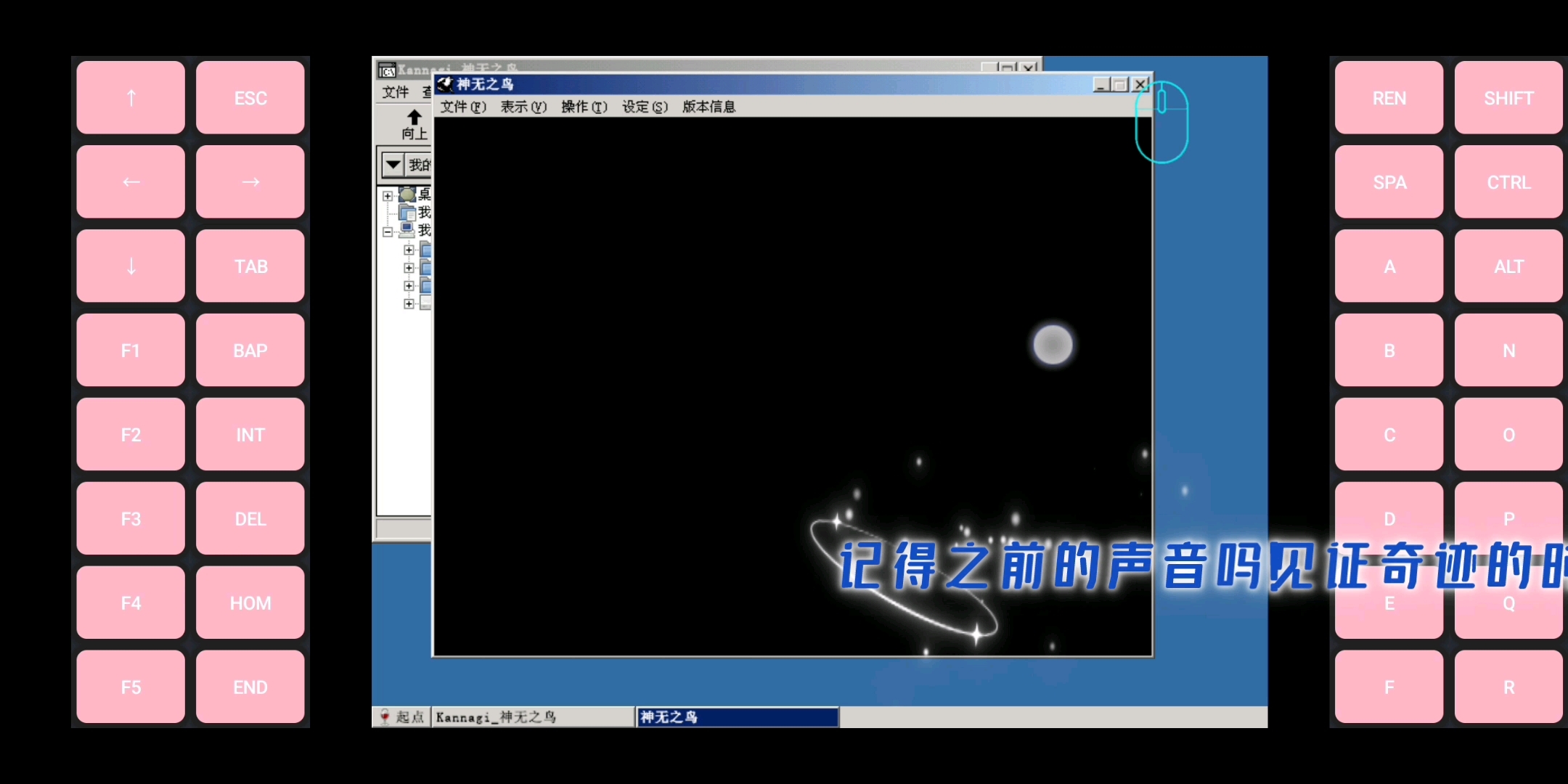The height and width of the screenshot is (784, 1568).
Task: Click the 神无之鸟 title bar bird icon
Action: pos(445,84)
